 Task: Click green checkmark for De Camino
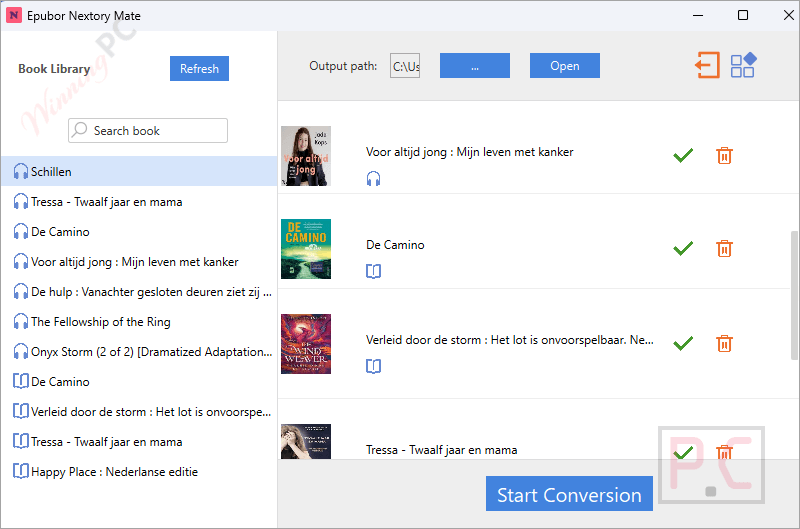[x=683, y=248]
